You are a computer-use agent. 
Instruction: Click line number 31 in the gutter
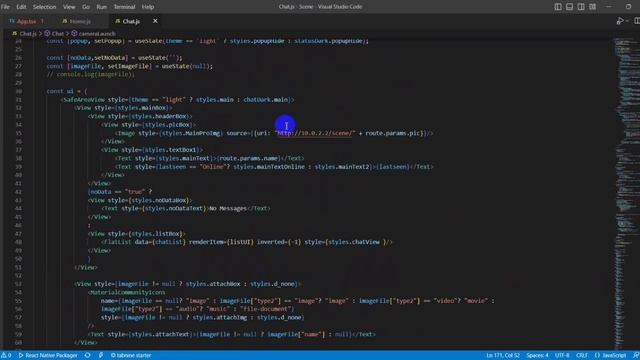(18, 100)
